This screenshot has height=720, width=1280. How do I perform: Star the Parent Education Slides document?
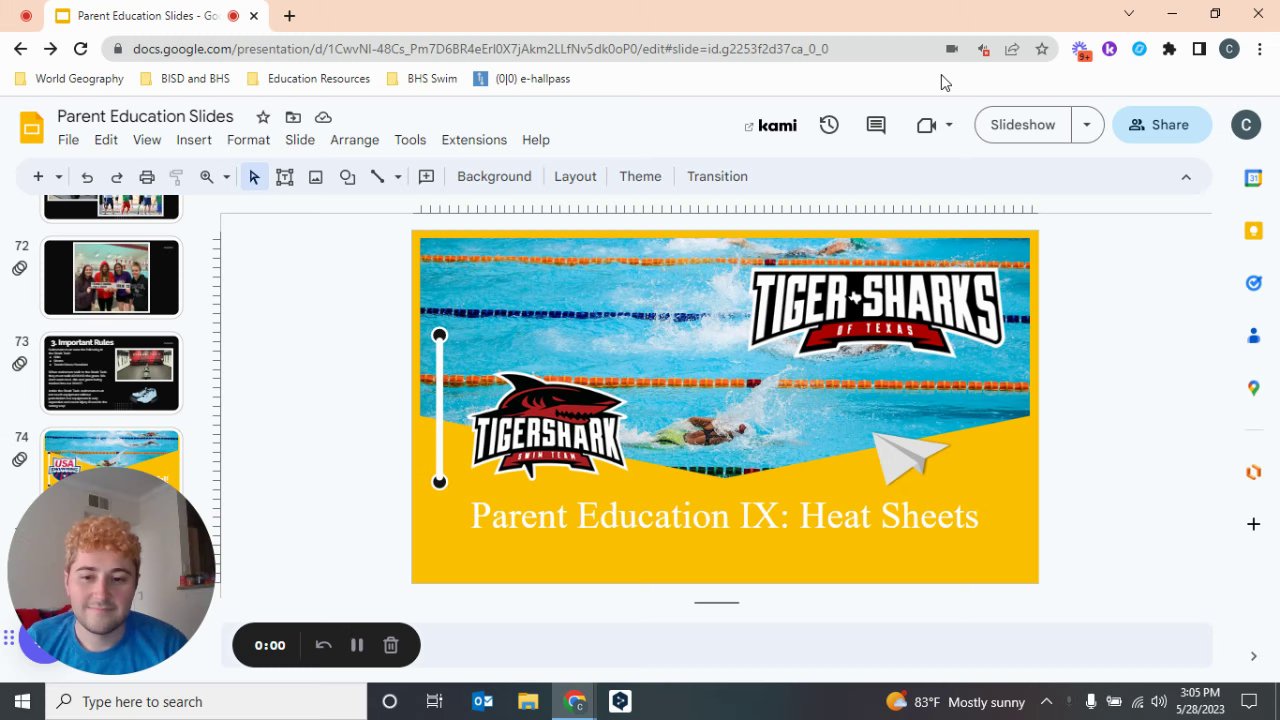263,117
